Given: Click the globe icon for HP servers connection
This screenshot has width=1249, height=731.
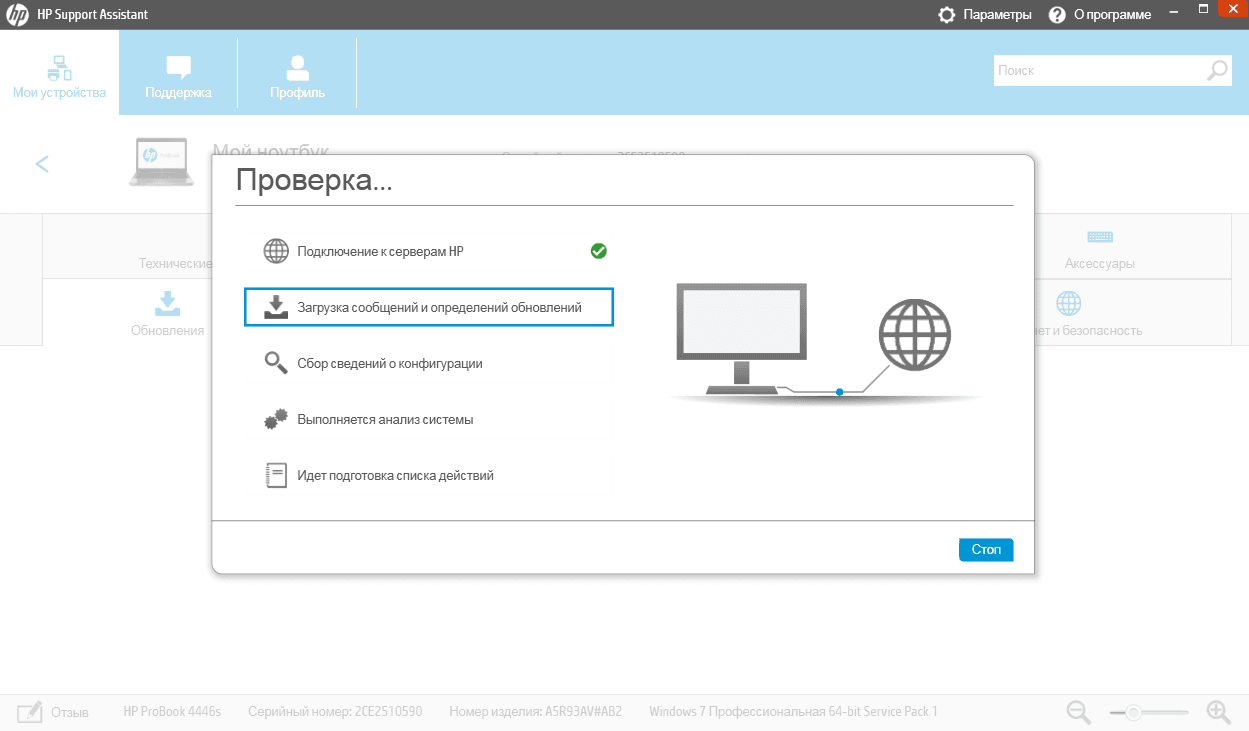Looking at the screenshot, I should (276, 251).
